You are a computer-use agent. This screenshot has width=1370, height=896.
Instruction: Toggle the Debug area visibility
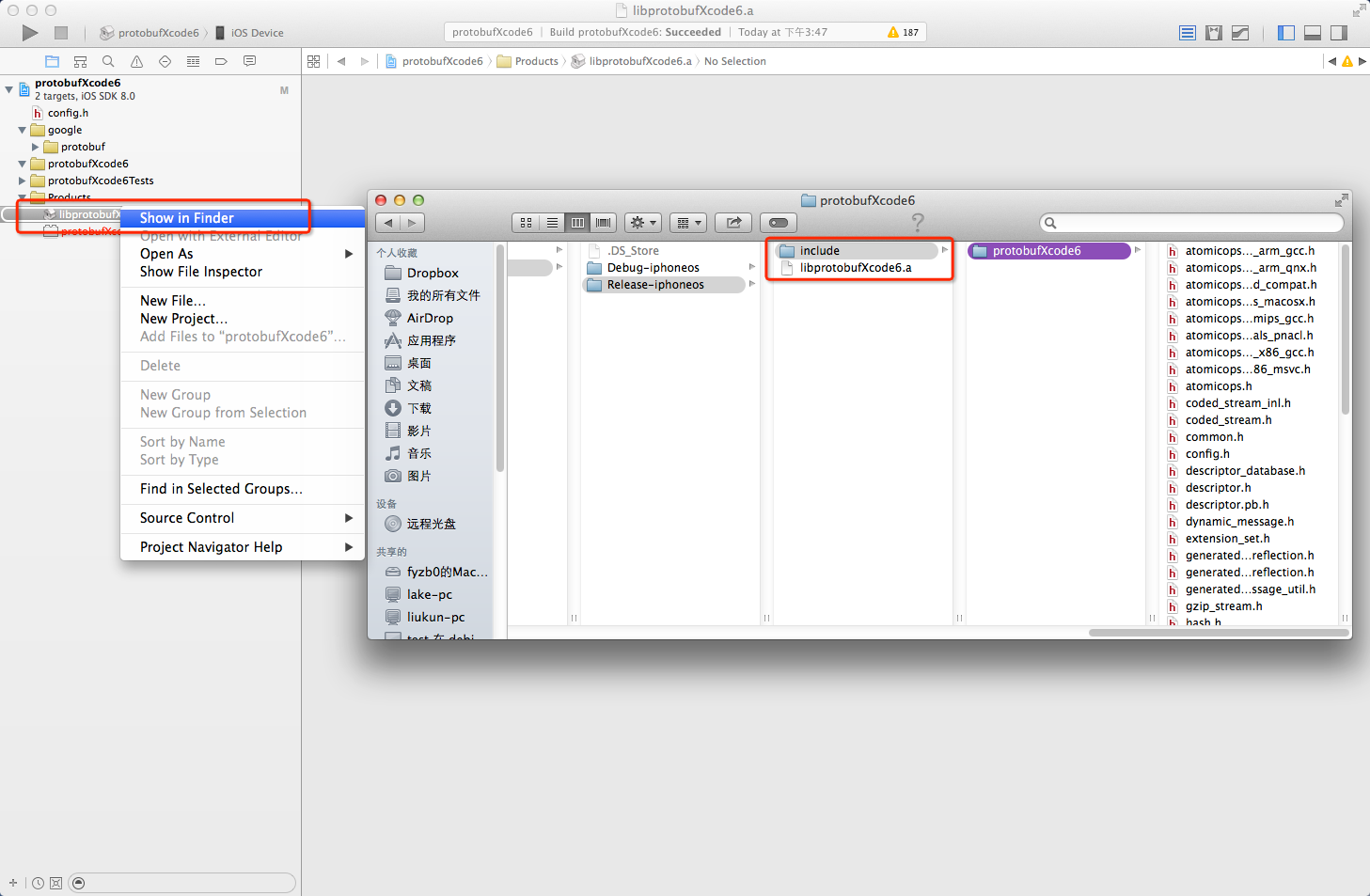pyautogui.click(x=1313, y=33)
